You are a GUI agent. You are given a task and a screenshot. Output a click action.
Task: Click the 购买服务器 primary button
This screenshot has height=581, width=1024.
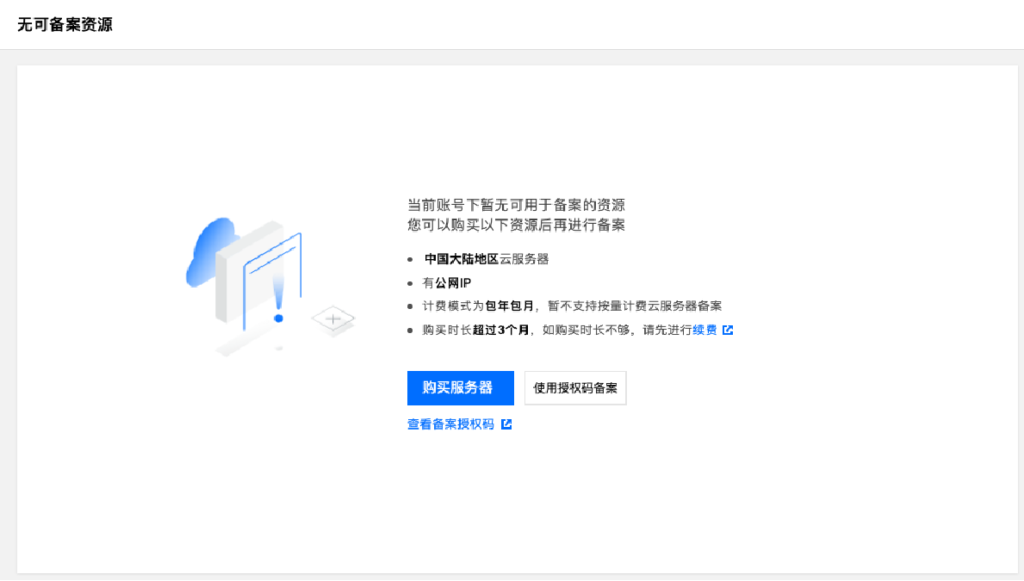coord(459,388)
